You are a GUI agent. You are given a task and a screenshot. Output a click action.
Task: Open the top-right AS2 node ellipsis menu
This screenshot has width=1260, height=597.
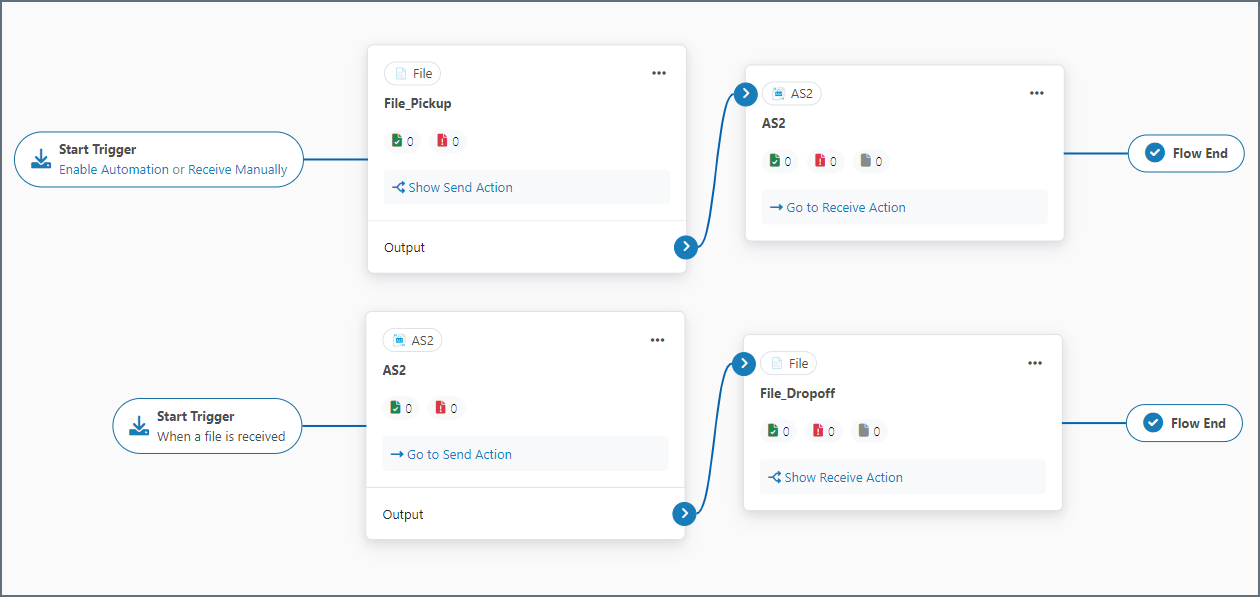(1037, 93)
